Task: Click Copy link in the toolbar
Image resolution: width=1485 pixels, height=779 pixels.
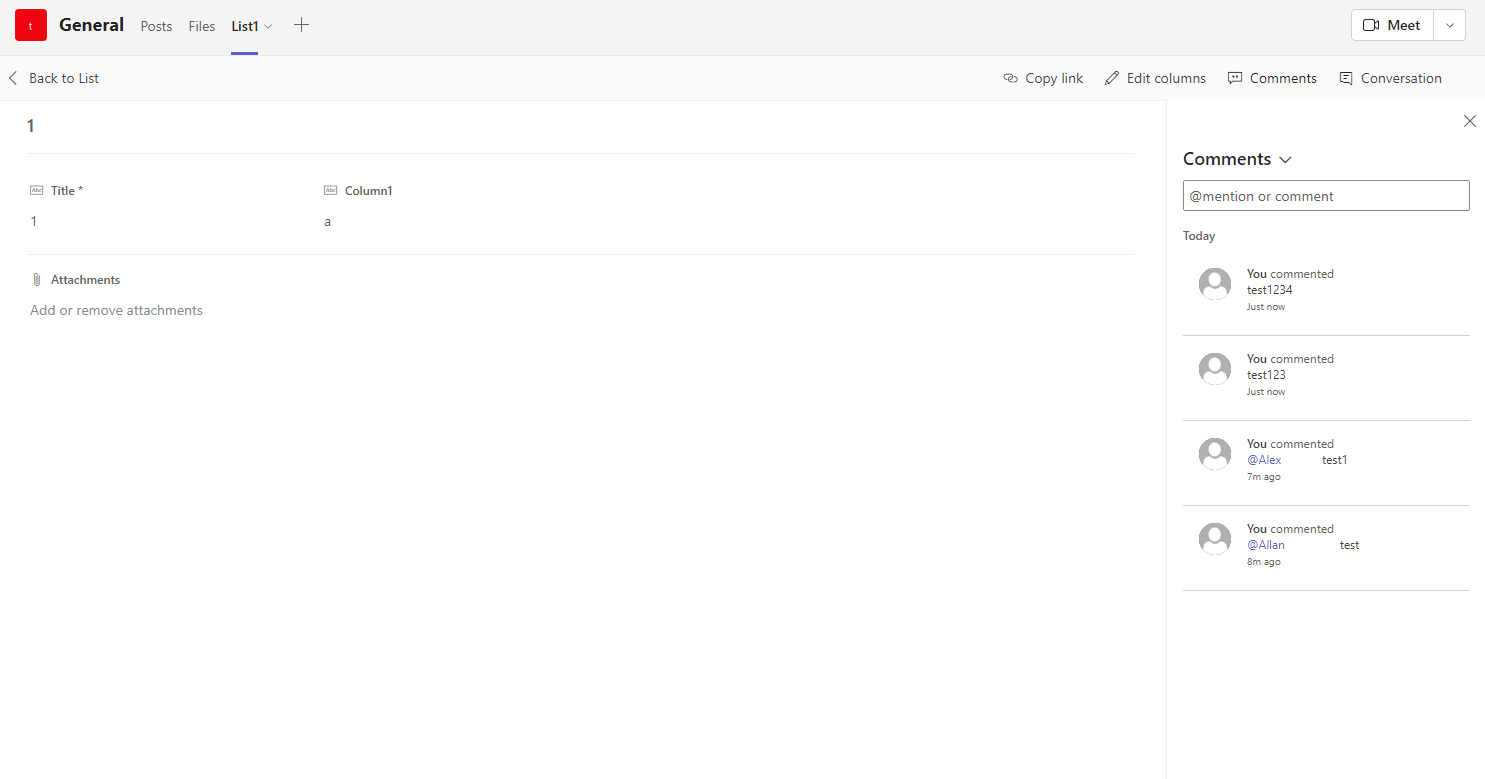Action: click(x=1043, y=78)
